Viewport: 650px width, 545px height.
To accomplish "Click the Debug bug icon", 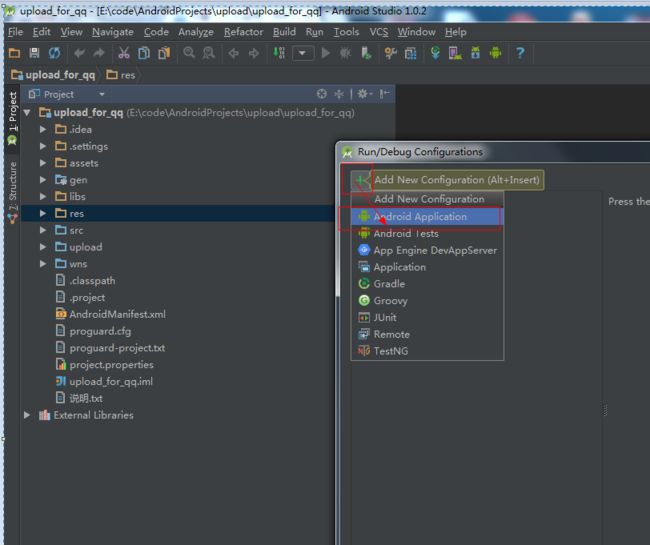I will pos(345,53).
